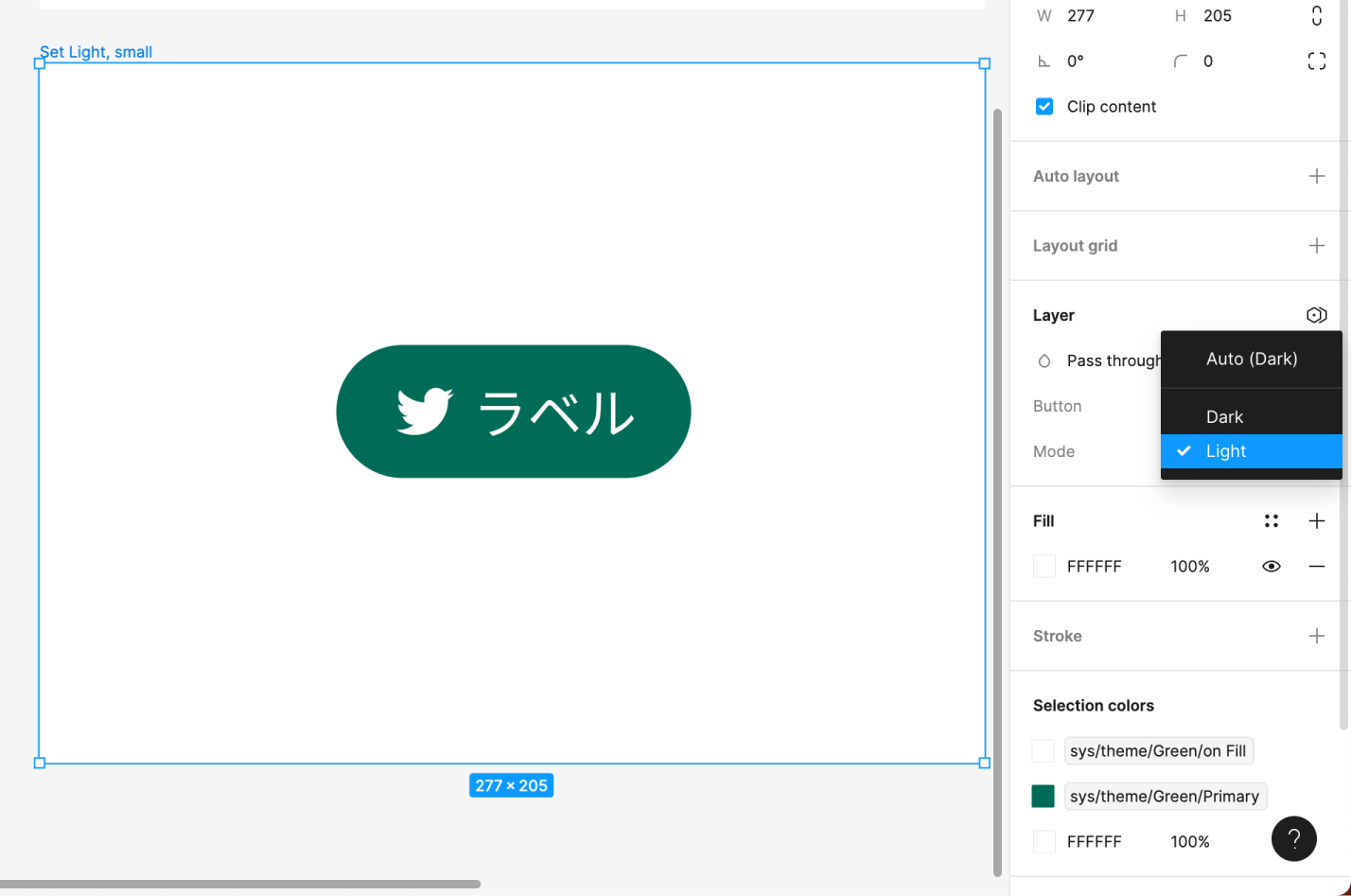Click the 277 × 205 size badge

click(x=512, y=785)
